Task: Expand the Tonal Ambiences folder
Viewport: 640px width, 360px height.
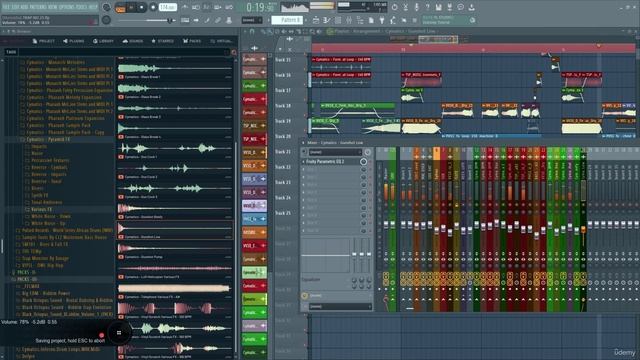Action: tap(47, 202)
